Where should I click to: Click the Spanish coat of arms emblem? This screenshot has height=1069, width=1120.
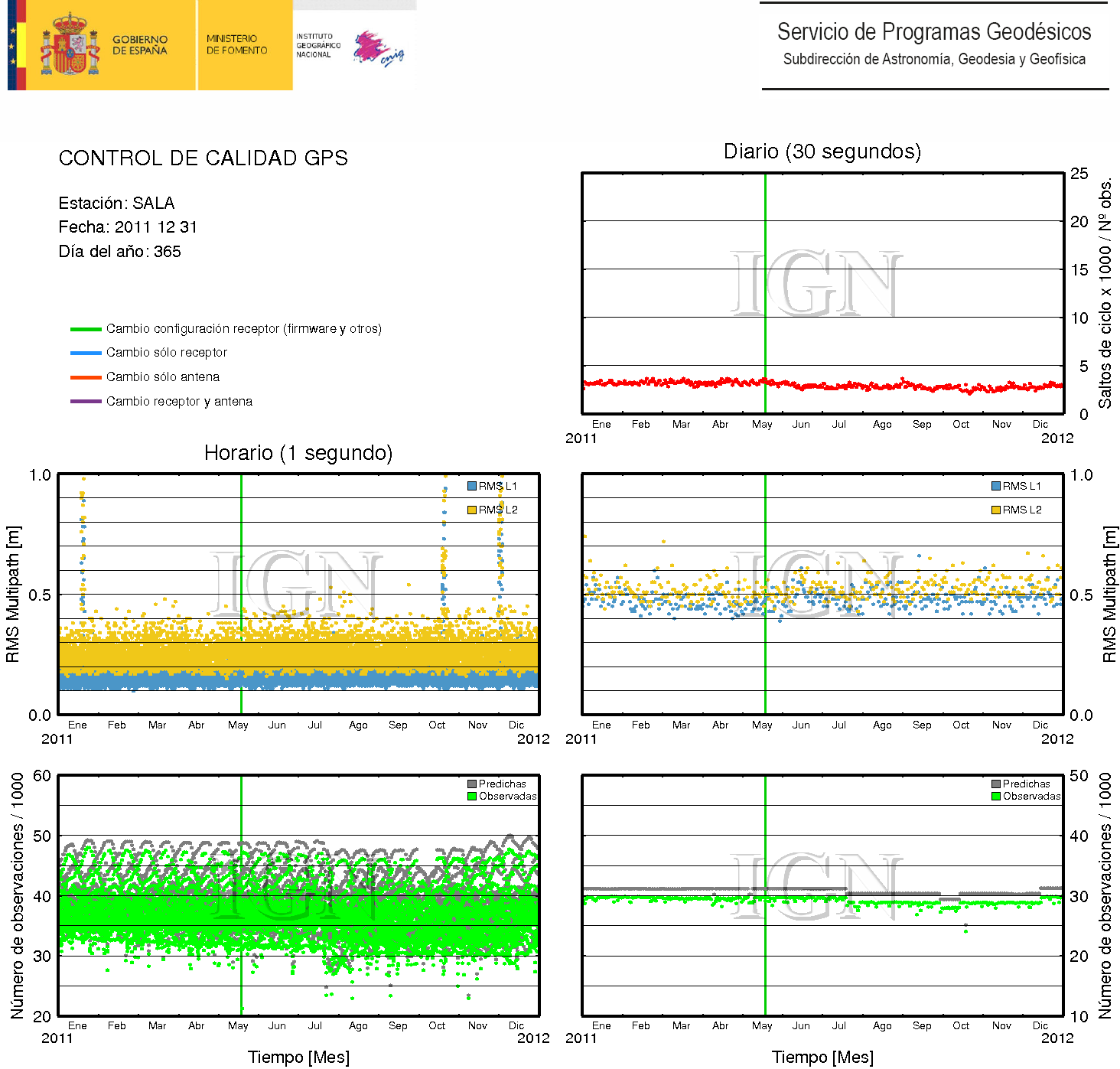(x=70, y=44)
